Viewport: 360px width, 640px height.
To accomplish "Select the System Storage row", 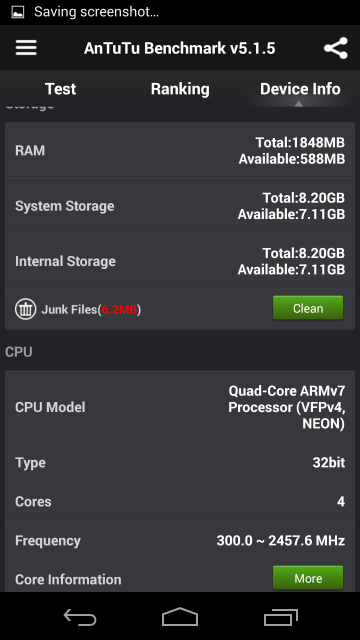I will (x=180, y=205).
